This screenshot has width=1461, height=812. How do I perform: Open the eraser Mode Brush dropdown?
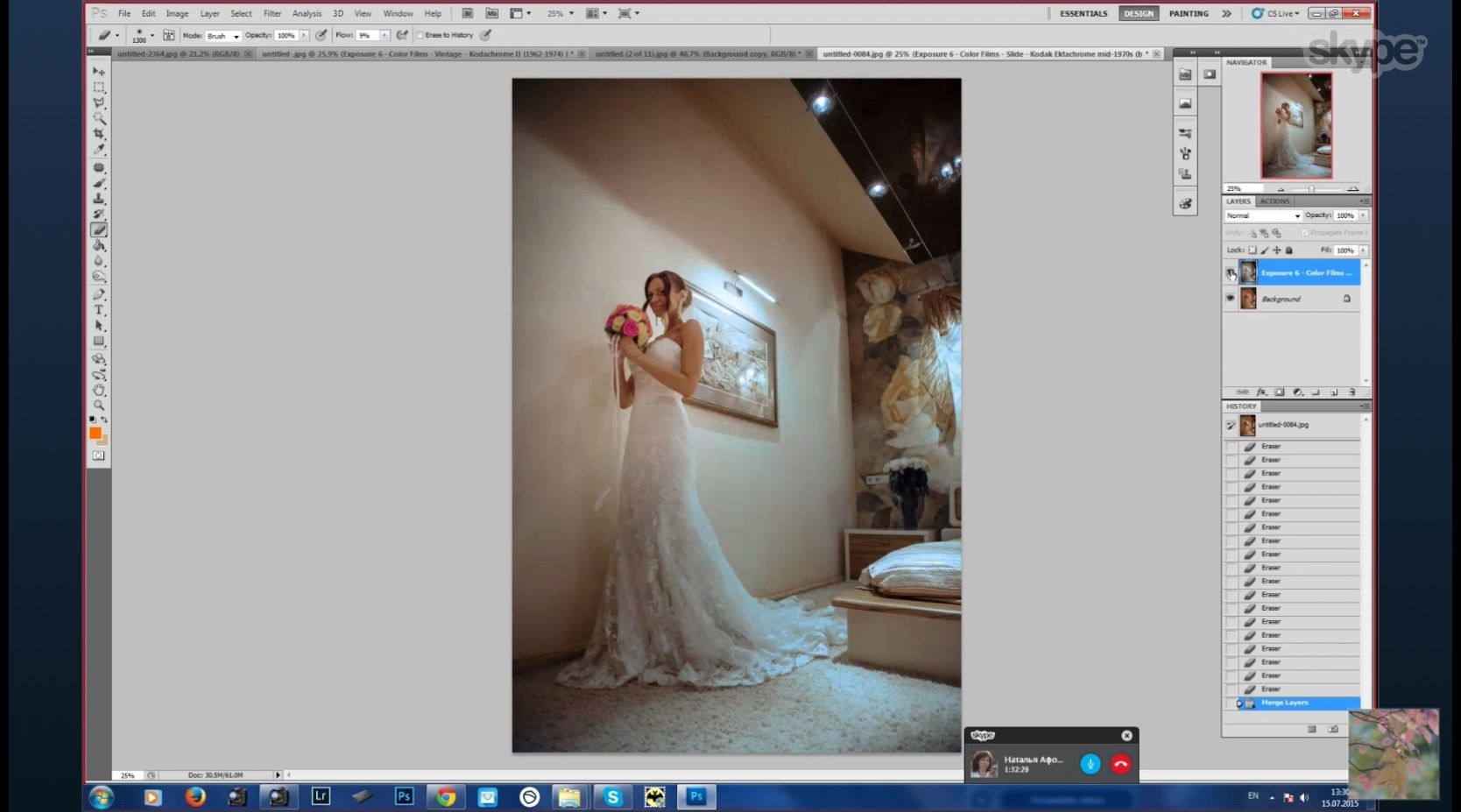click(222, 36)
